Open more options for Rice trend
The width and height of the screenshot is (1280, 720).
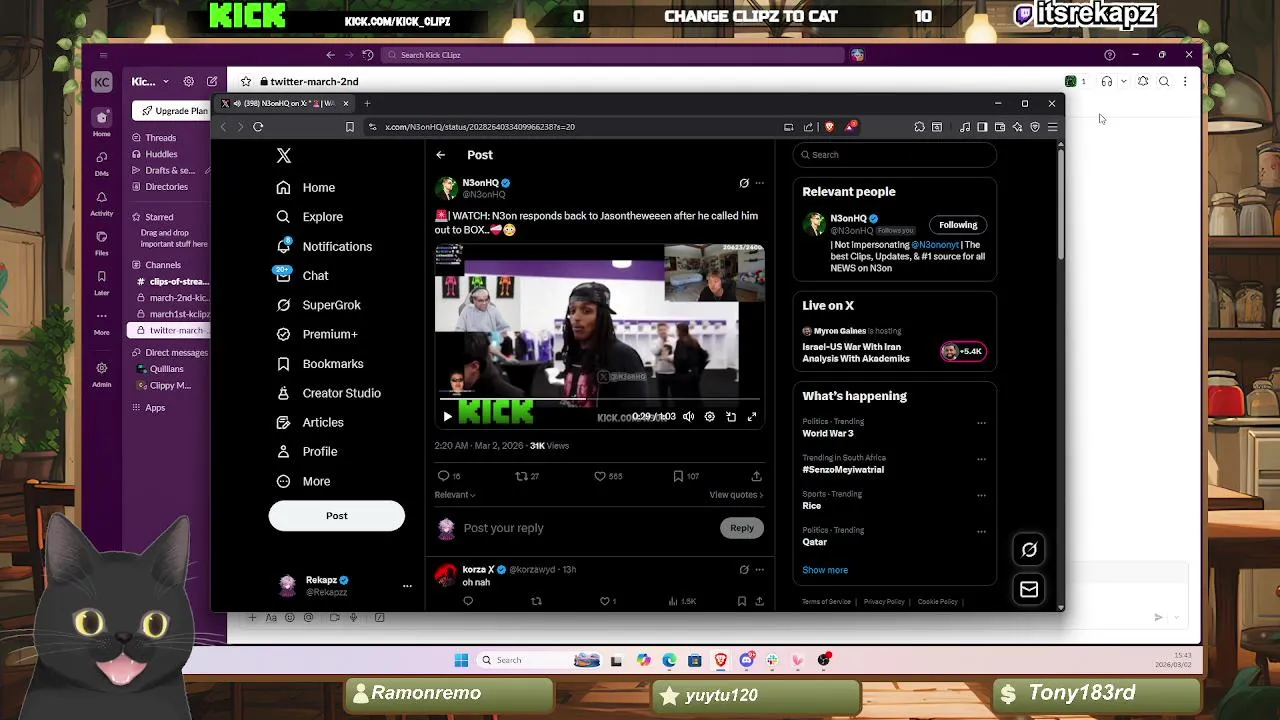tap(981, 495)
